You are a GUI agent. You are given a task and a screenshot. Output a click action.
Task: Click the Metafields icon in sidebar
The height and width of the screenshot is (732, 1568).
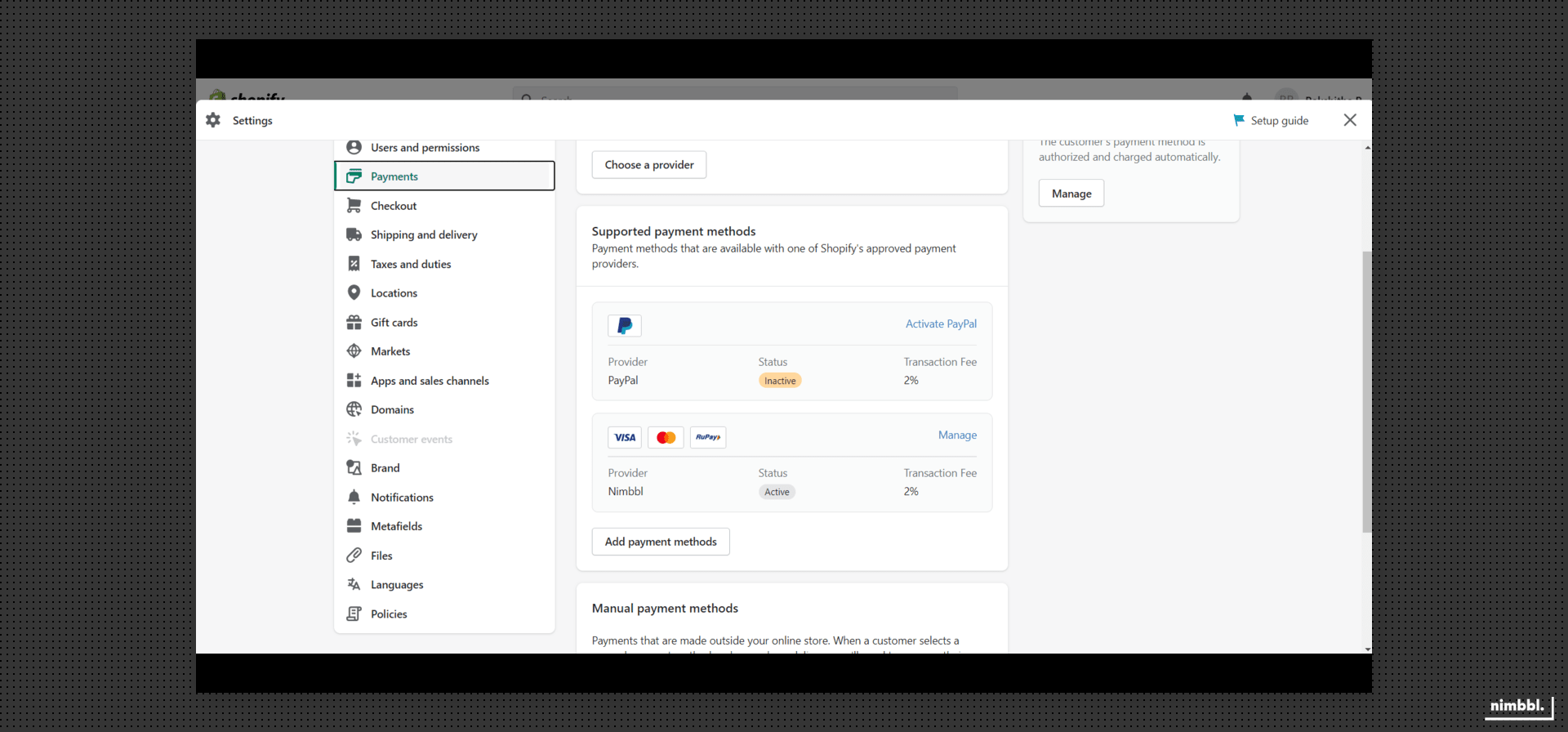[354, 526]
